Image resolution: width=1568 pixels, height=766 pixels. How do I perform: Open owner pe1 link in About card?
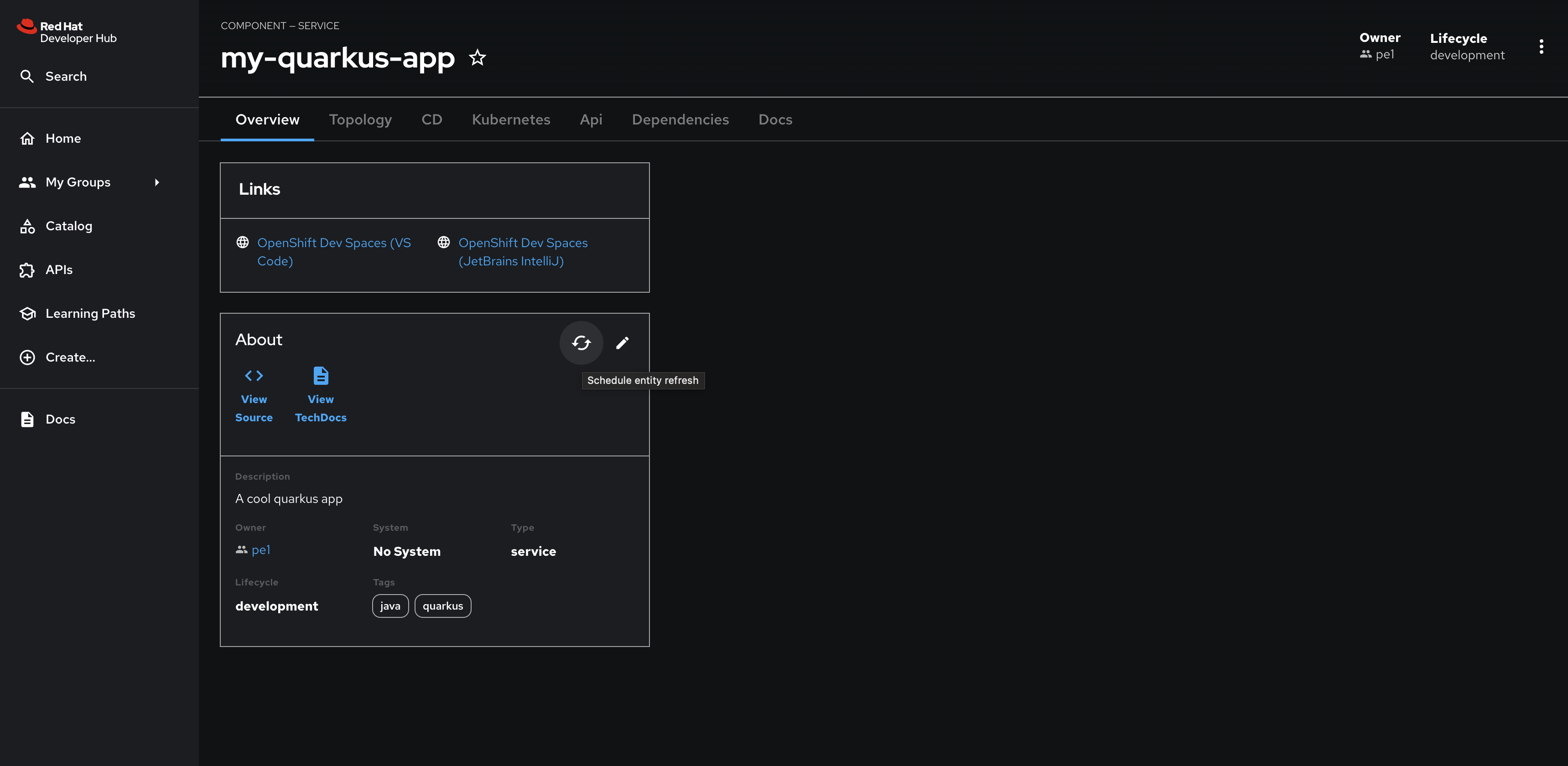[260, 549]
